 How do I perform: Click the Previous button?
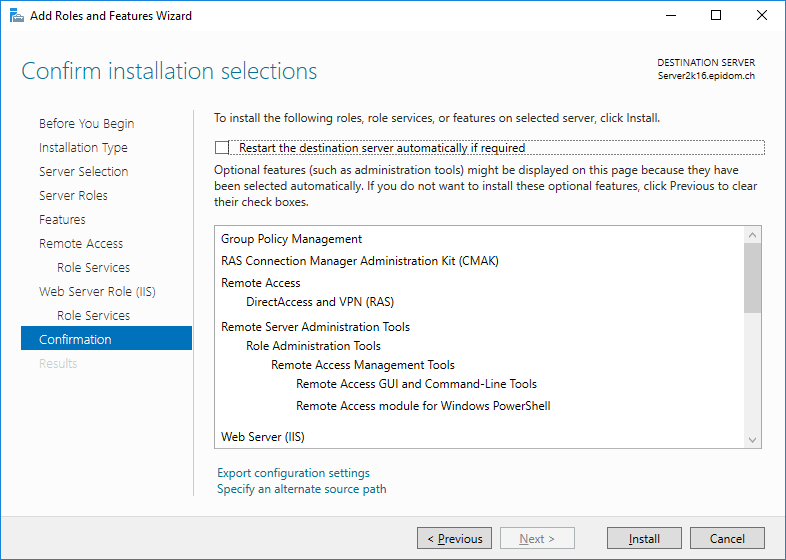tap(454, 538)
